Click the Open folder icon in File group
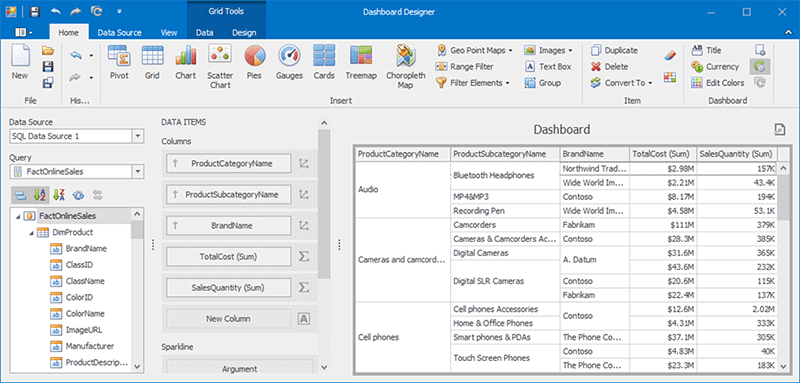The width and height of the screenshot is (800, 383). point(48,50)
